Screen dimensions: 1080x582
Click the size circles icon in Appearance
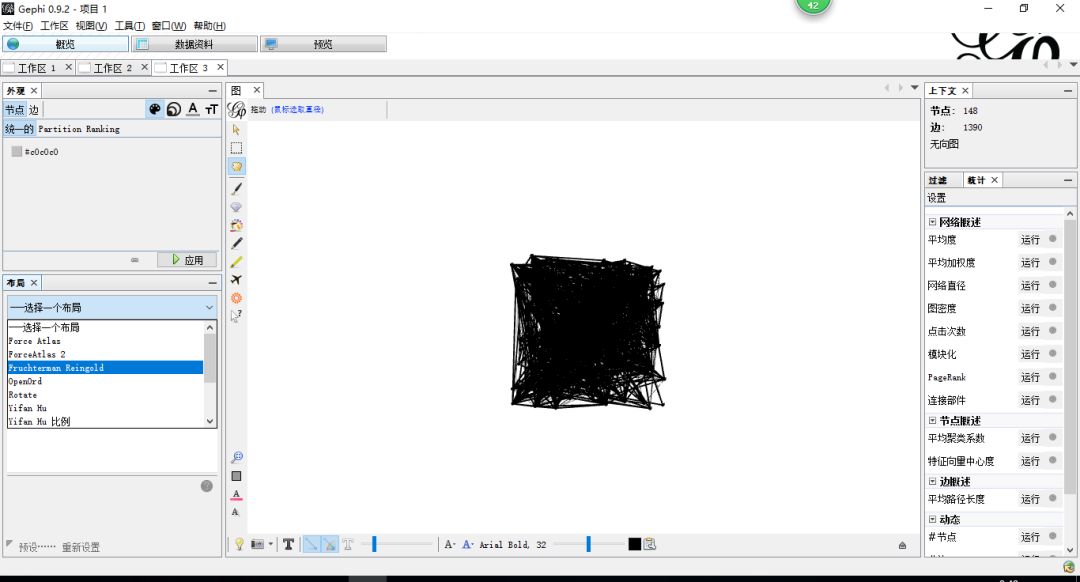pyautogui.click(x=174, y=109)
